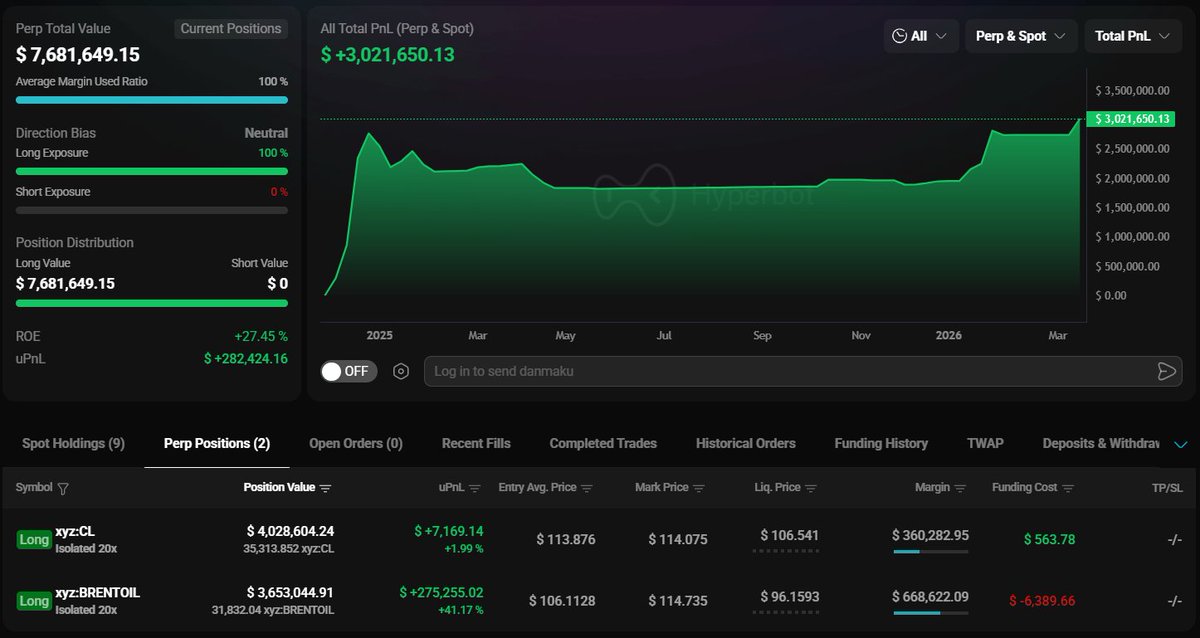Click Perp Total Value $ 7,681,649.15
The width and height of the screenshot is (1200, 638).
click(78, 55)
